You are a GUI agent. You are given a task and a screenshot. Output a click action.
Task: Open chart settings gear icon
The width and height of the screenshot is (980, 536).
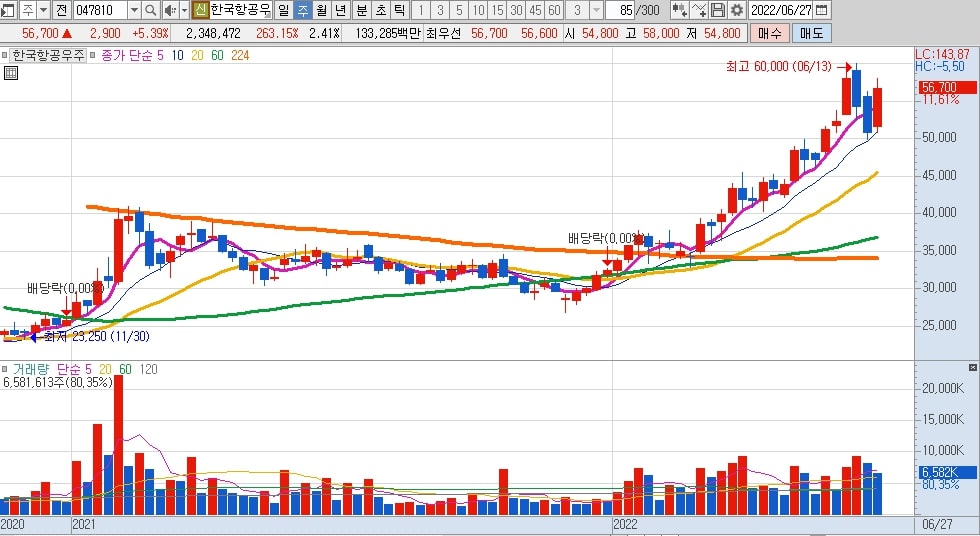738,10
